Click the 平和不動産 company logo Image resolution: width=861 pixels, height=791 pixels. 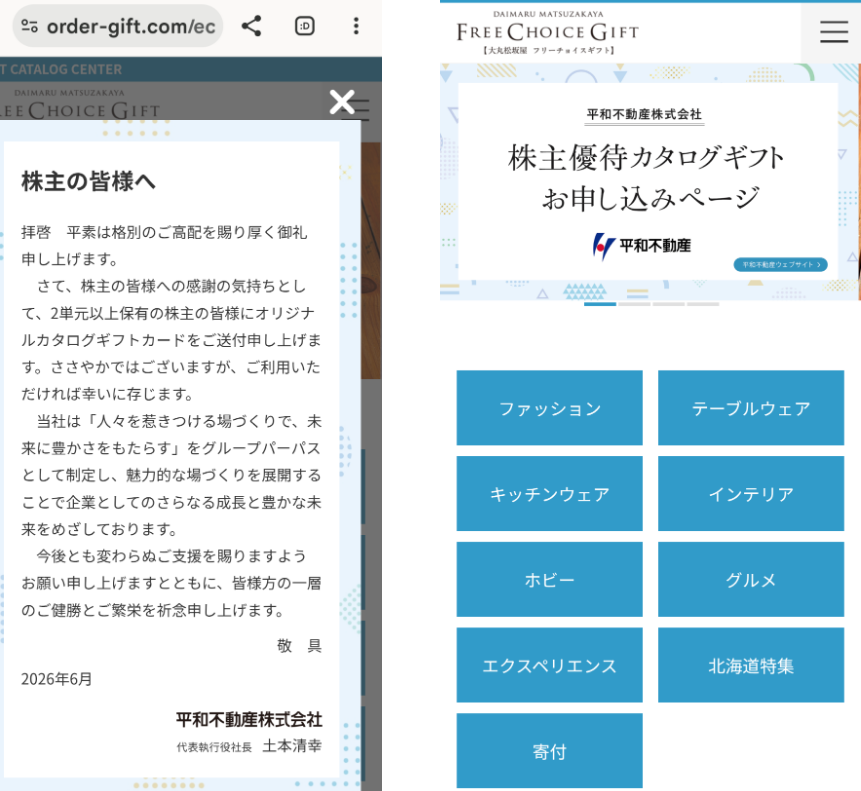pyautogui.click(x=641, y=246)
